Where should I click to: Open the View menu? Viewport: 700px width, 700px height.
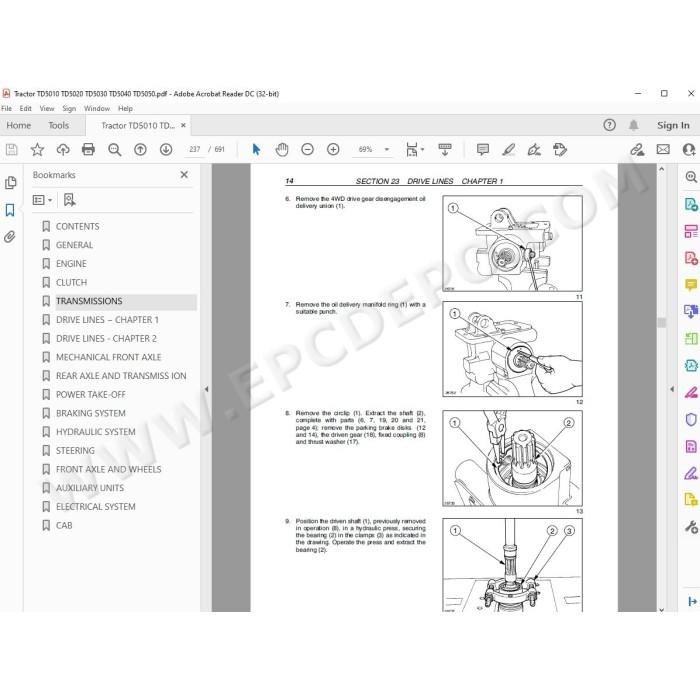[x=47, y=108]
